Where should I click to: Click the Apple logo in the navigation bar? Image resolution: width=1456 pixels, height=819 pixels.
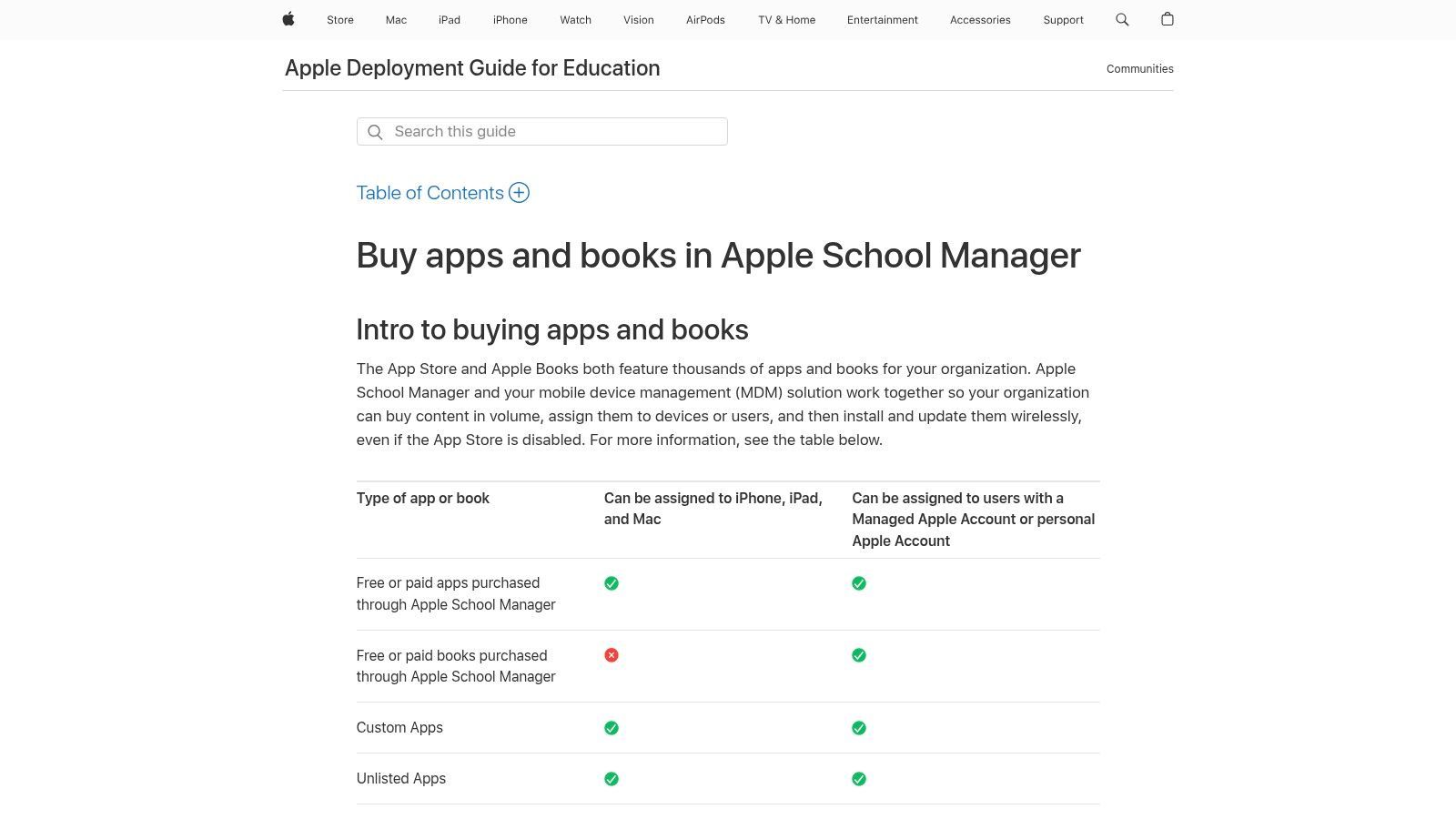point(288,19)
